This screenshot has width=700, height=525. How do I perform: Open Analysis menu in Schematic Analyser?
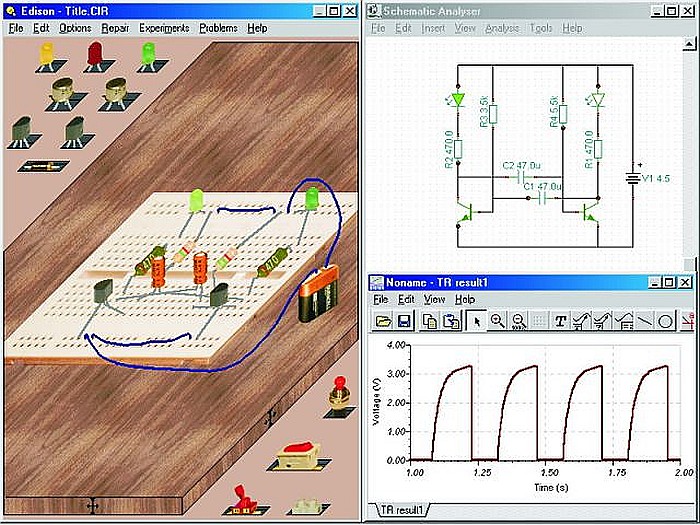pos(502,28)
